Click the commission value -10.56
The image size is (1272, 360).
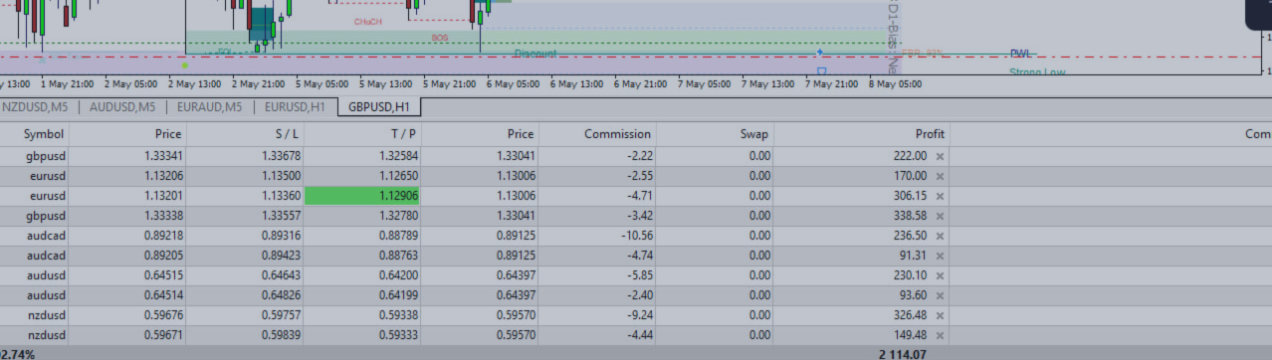click(636, 236)
